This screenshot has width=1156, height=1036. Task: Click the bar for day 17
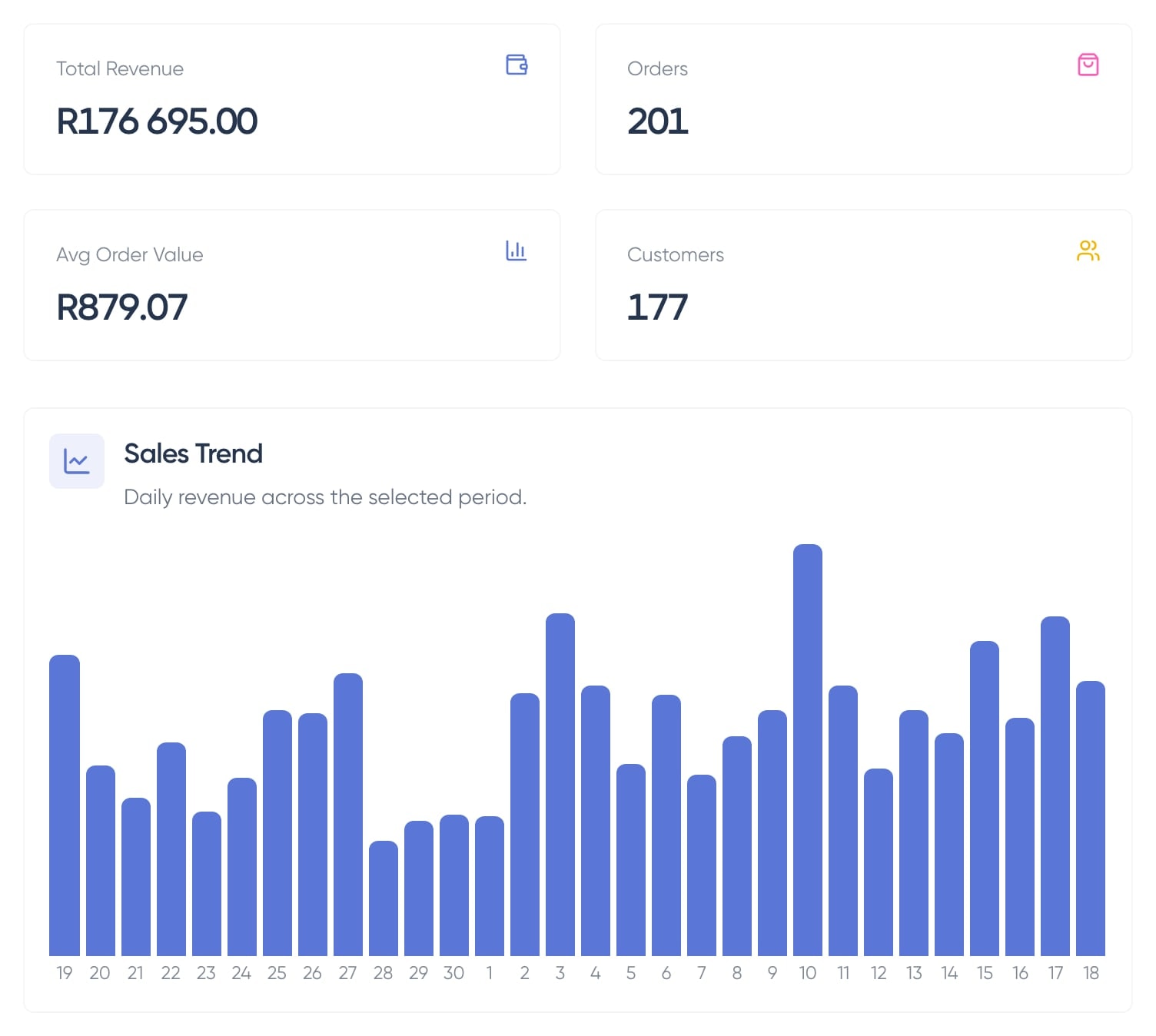[x=1055, y=786]
